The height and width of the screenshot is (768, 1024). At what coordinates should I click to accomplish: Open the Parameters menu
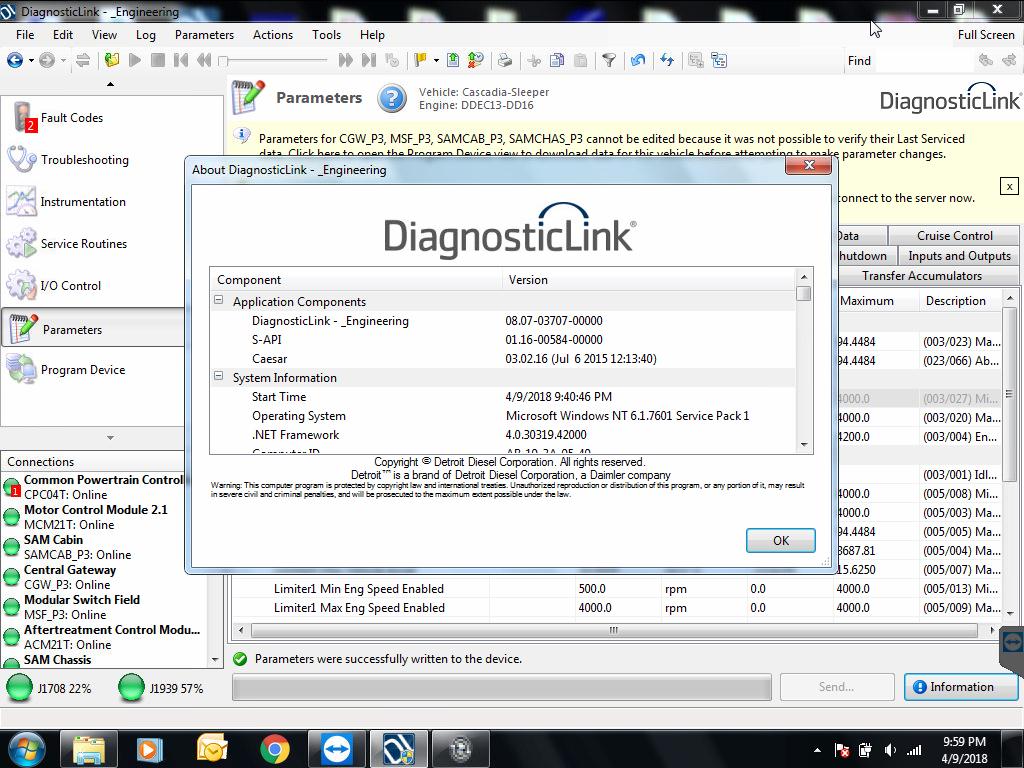204,35
